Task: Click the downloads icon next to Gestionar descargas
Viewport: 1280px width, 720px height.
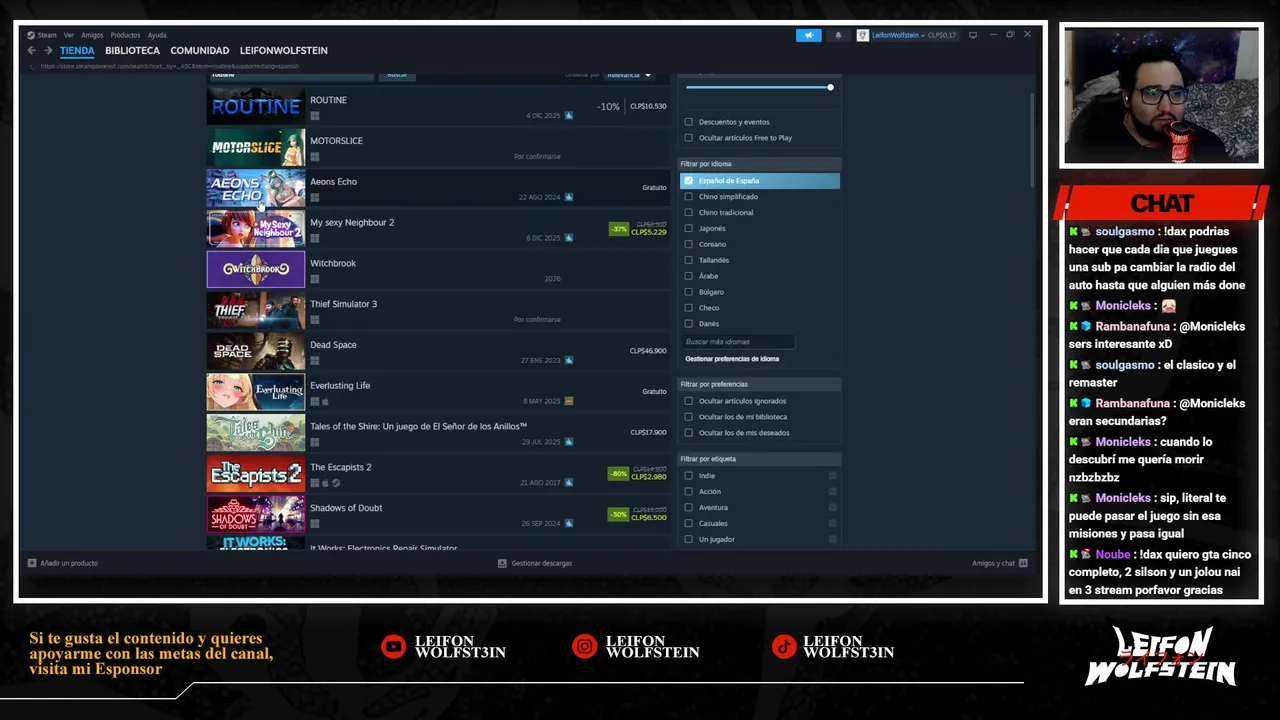Action: (x=502, y=563)
